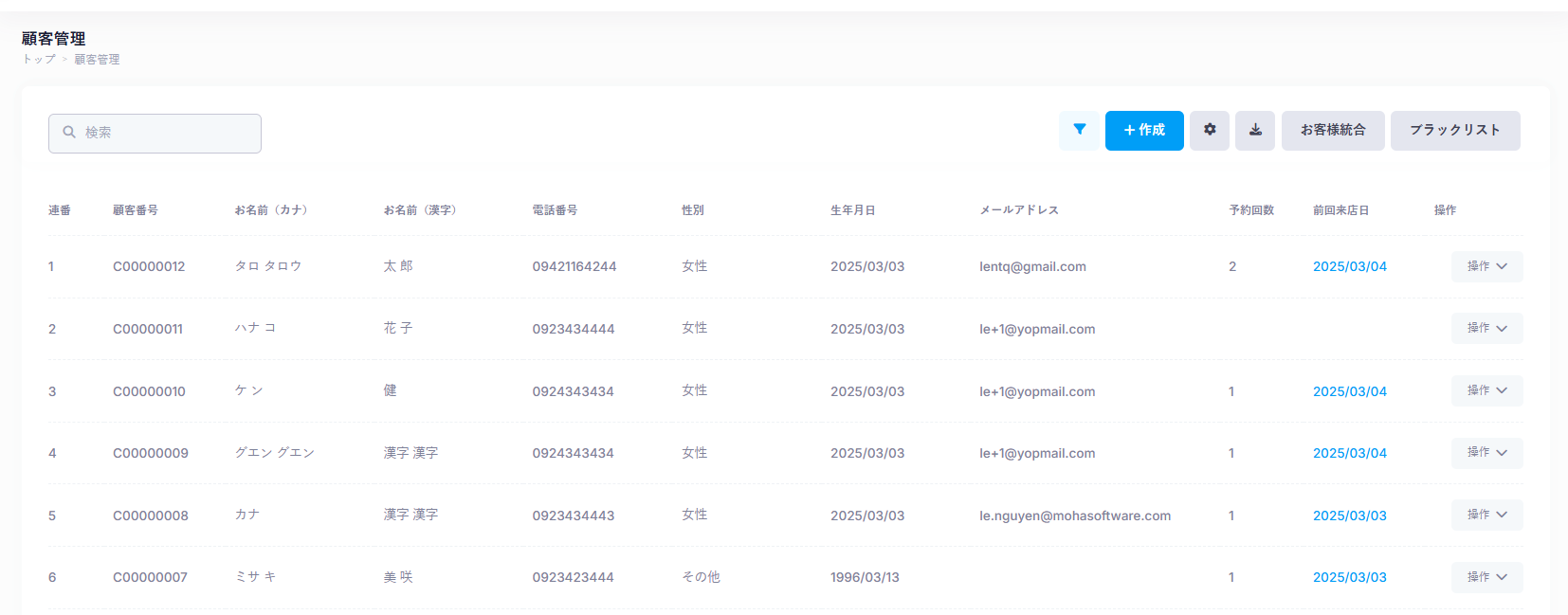Open last visit date of customer C00000012
The width and height of the screenshot is (1568, 615).
[x=1349, y=266]
